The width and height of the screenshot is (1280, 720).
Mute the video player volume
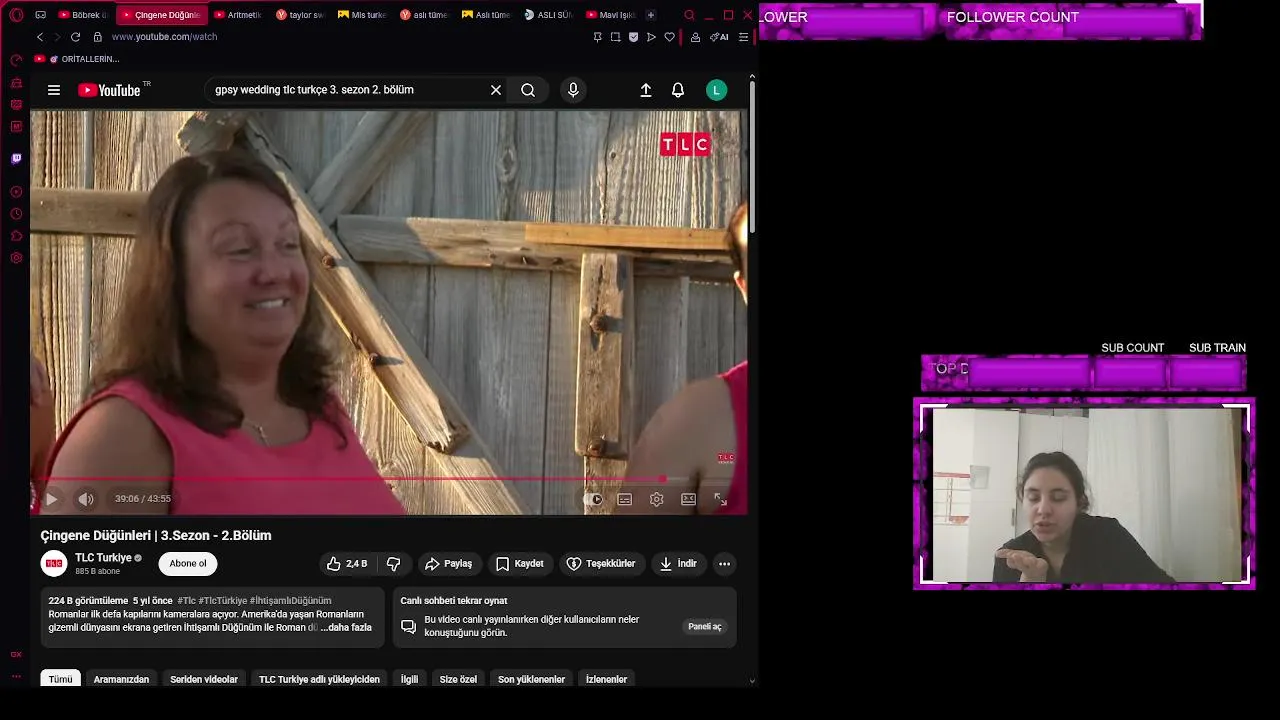[x=86, y=499]
